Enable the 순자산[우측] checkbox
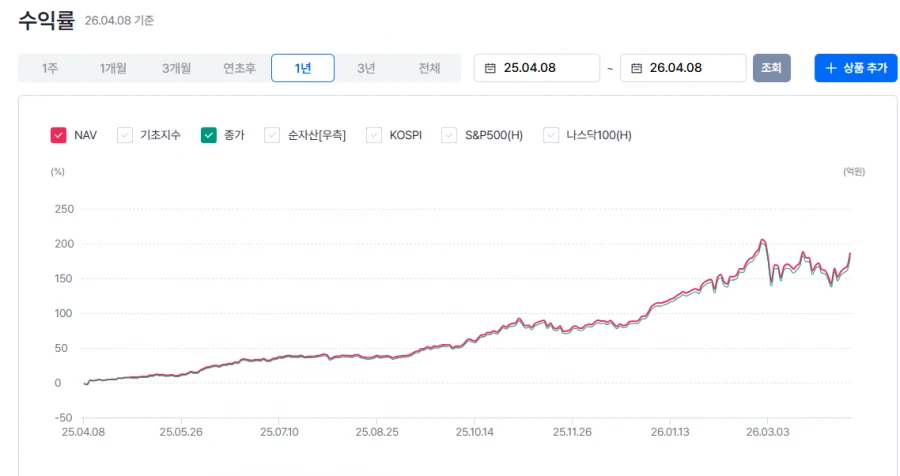Viewport: 900px width, 476px height. 271,135
